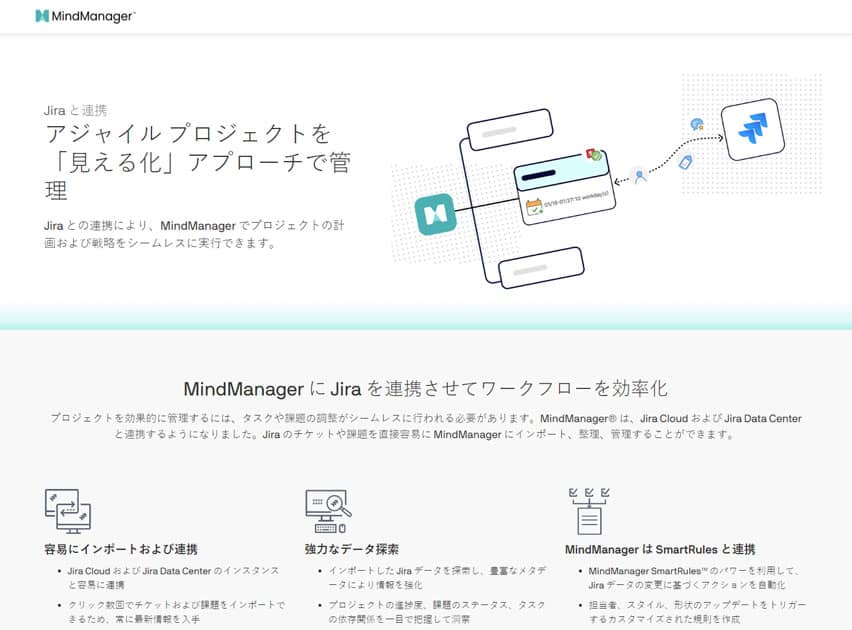Click the green checkmark badge on card
Screen dimensions: 852x630
click(x=593, y=156)
